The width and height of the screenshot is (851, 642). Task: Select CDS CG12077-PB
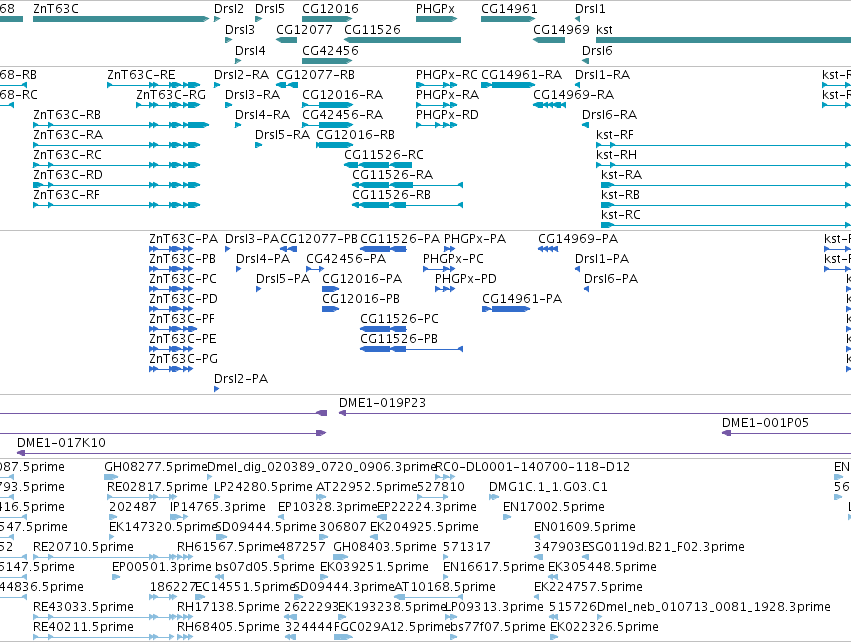319,239
